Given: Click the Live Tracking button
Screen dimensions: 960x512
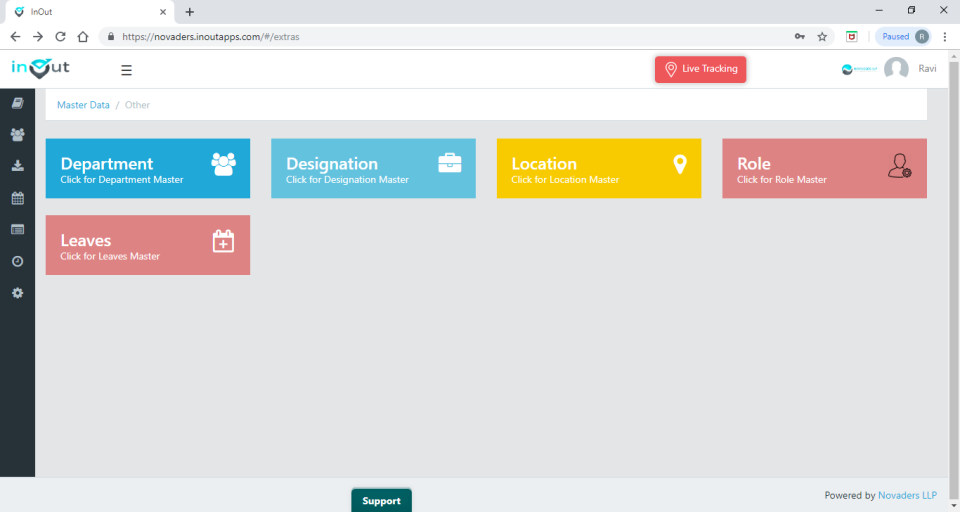Looking at the screenshot, I should tap(700, 69).
